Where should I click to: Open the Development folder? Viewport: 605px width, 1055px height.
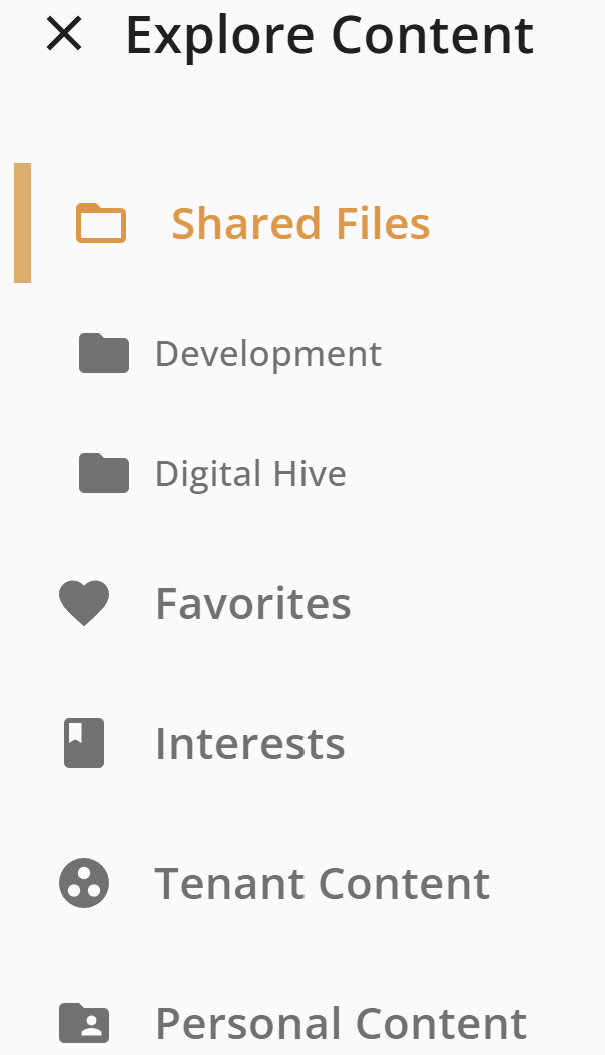269,353
